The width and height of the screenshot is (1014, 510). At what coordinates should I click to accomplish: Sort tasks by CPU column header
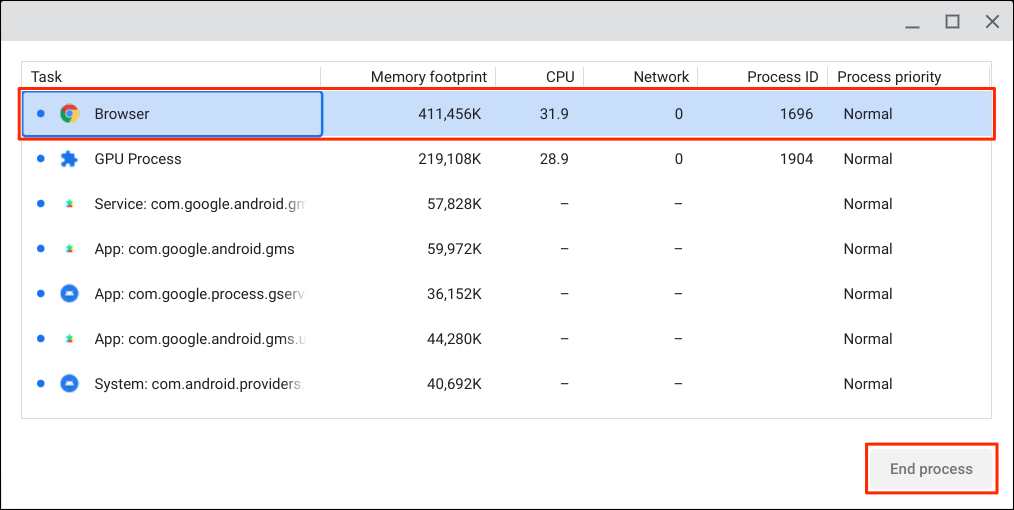pyautogui.click(x=560, y=77)
